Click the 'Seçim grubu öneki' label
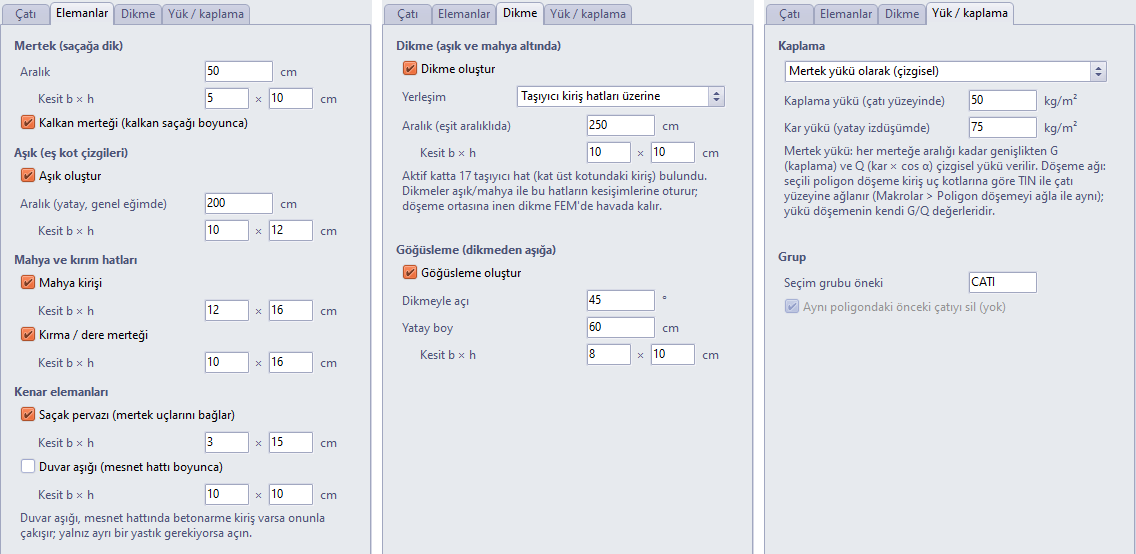 (834, 282)
